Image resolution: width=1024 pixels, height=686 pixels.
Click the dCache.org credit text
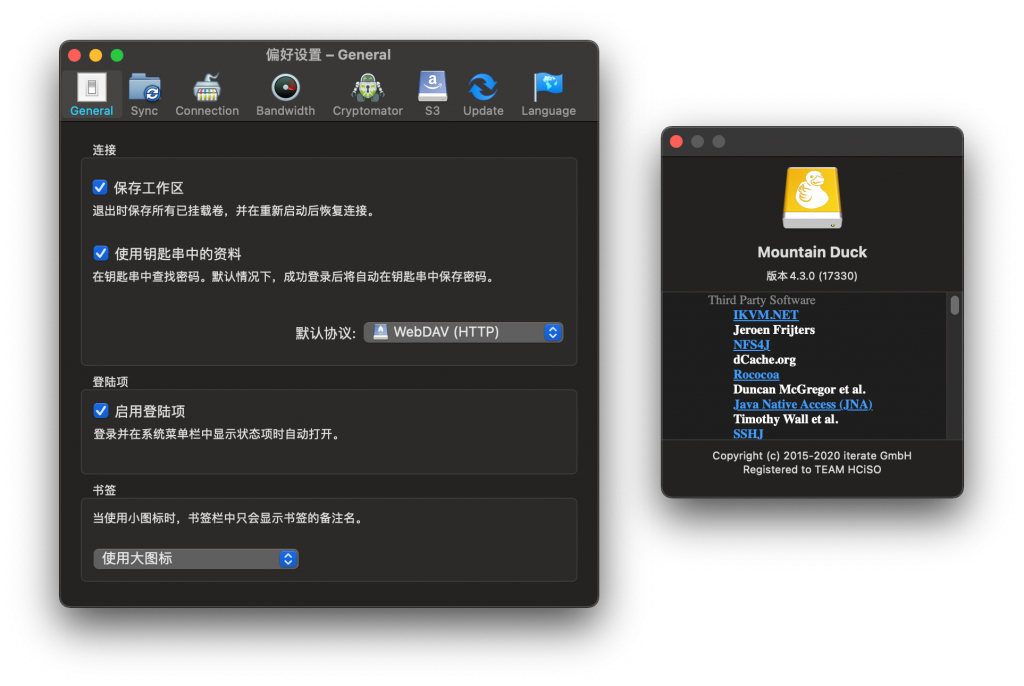tap(764, 359)
